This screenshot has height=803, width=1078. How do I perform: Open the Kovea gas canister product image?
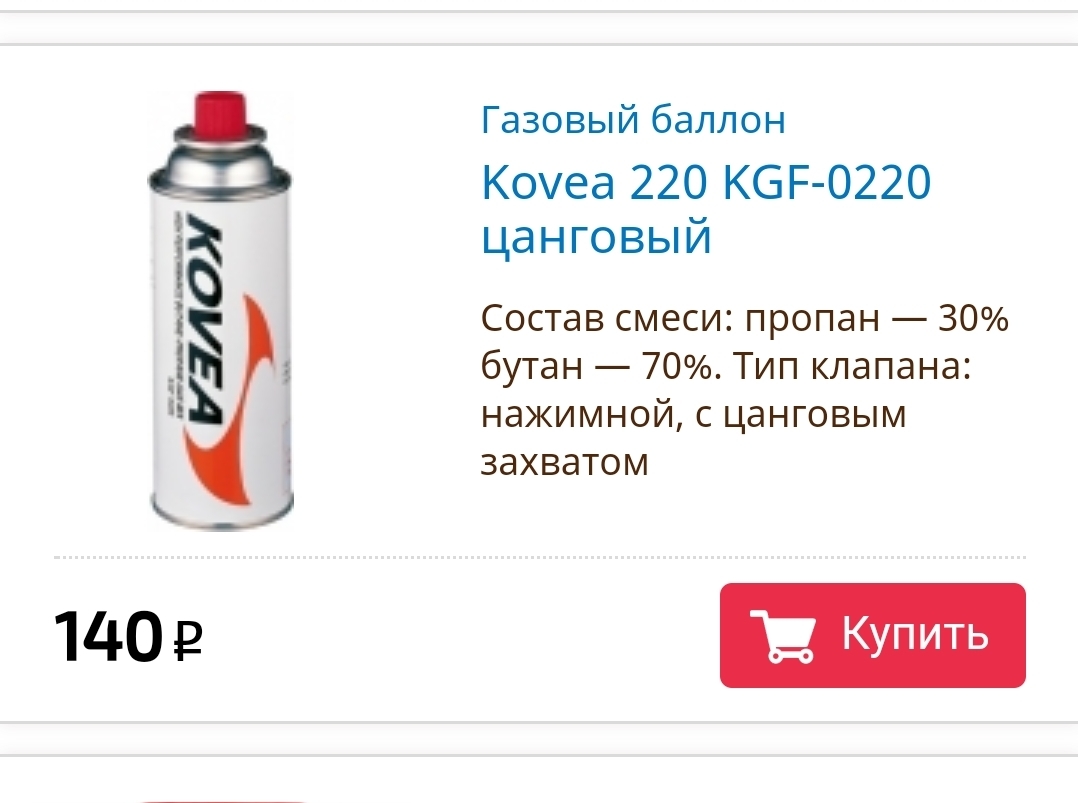tap(221, 311)
